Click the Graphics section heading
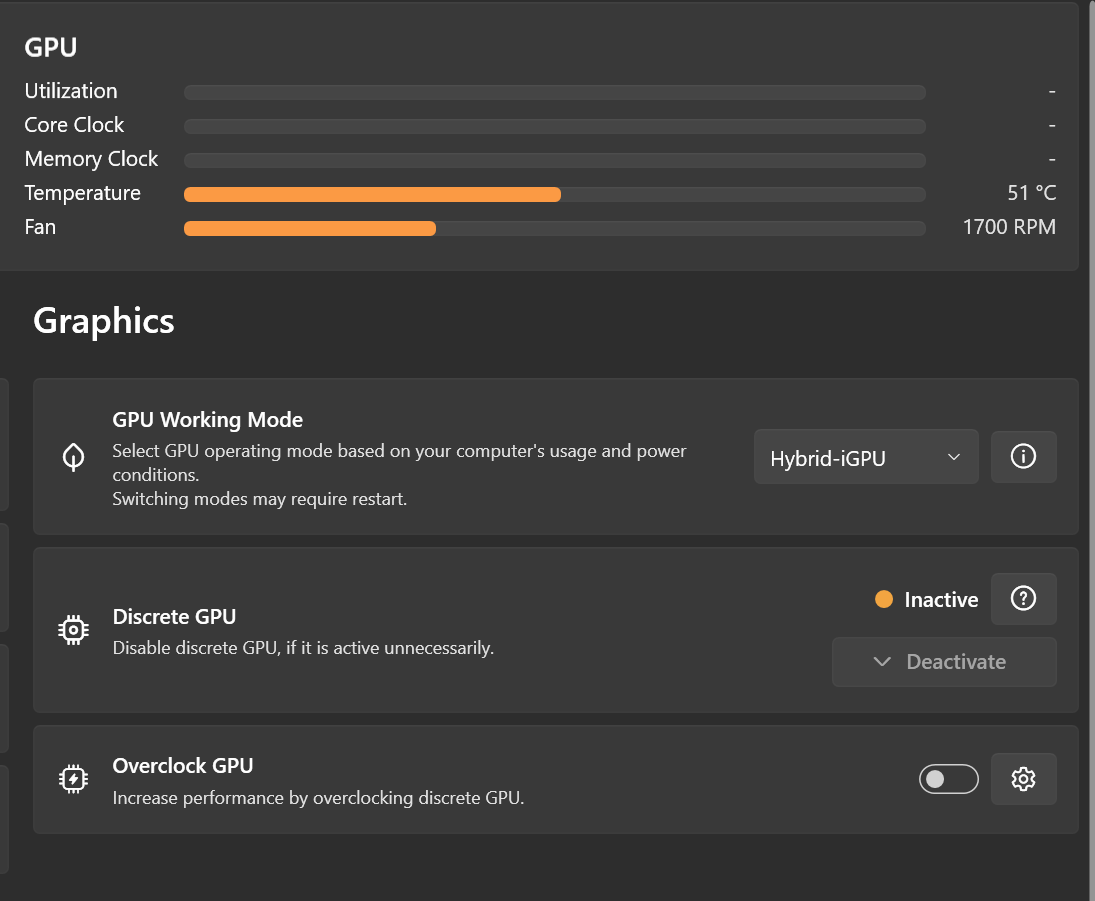 [103, 321]
